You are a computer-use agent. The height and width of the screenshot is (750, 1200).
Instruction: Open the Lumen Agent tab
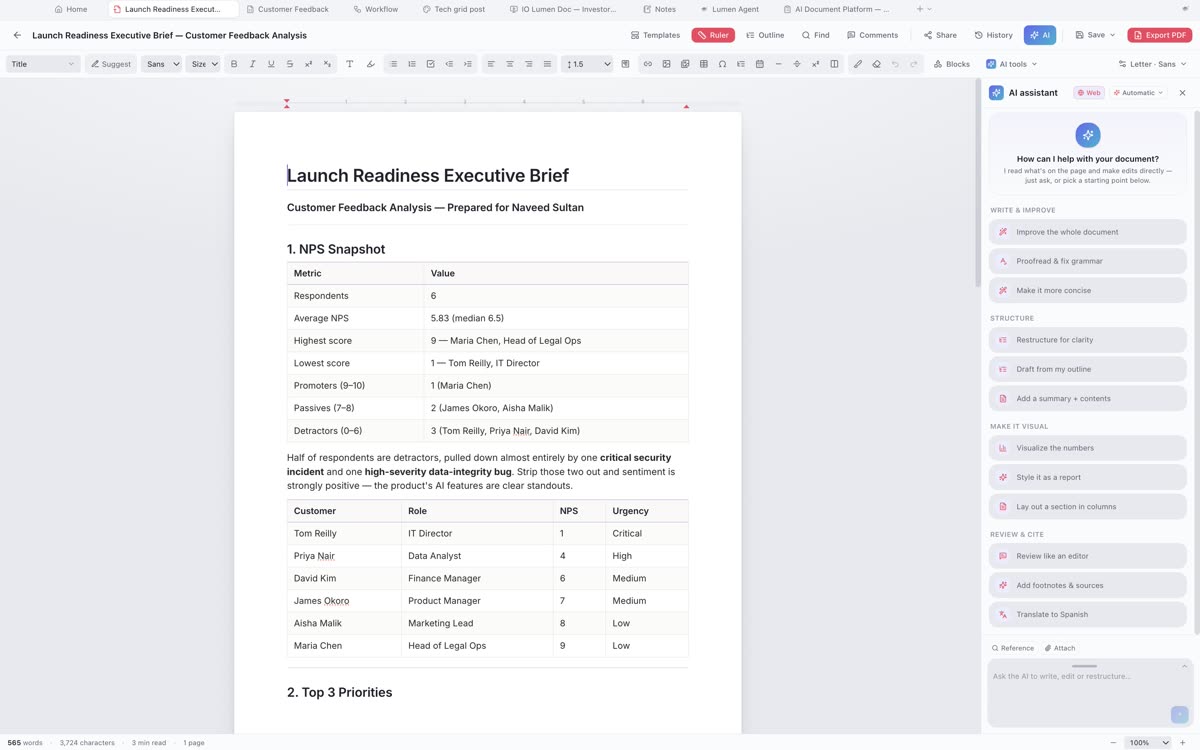729,9
